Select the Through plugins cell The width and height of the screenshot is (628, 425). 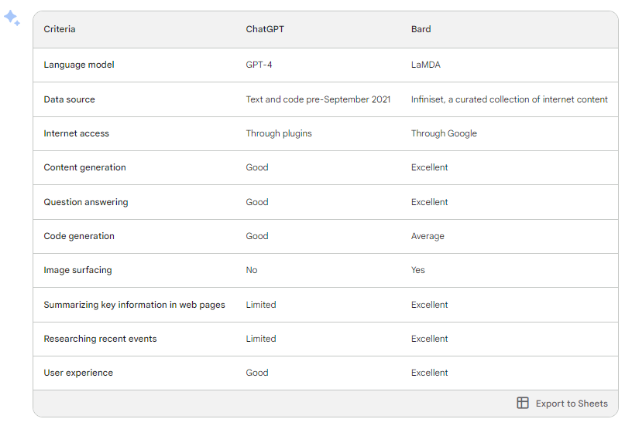(x=279, y=133)
